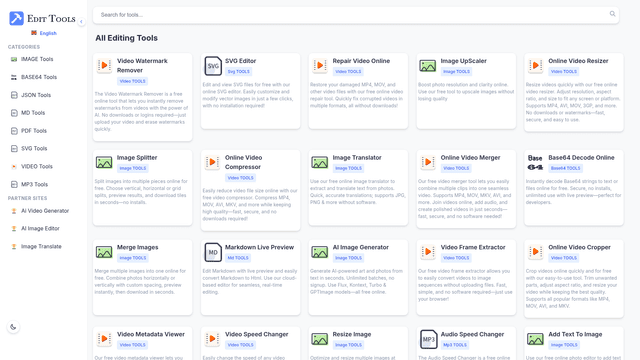Open the Base64 Decode Online title
The height and width of the screenshot is (360, 640).
(581, 158)
